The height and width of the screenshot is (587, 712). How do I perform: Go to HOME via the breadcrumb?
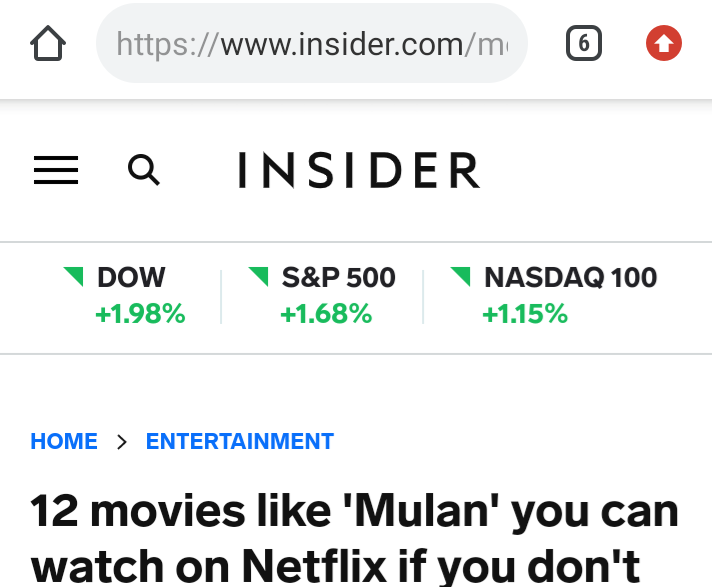64,441
